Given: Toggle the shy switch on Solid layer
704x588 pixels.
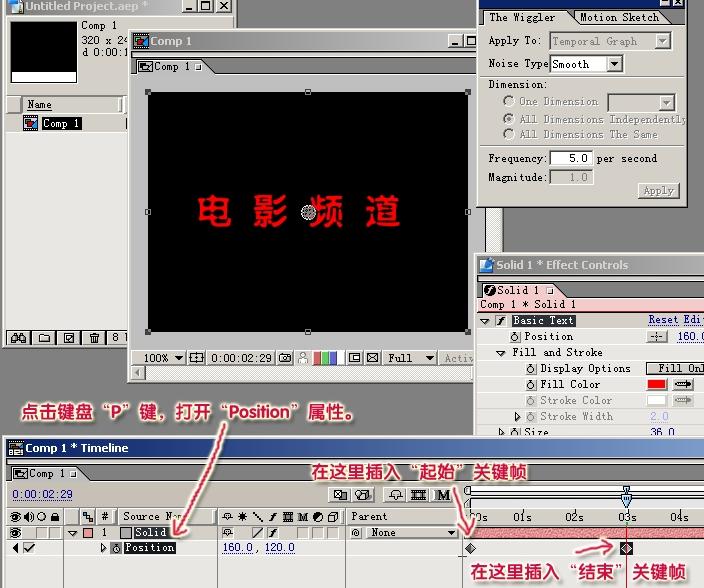Looking at the screenshot, I should pos(227,533).
